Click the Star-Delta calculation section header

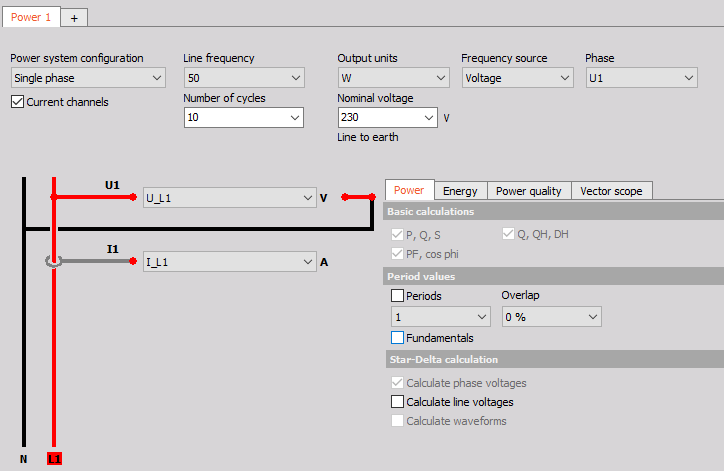click(x=555, y=359)
